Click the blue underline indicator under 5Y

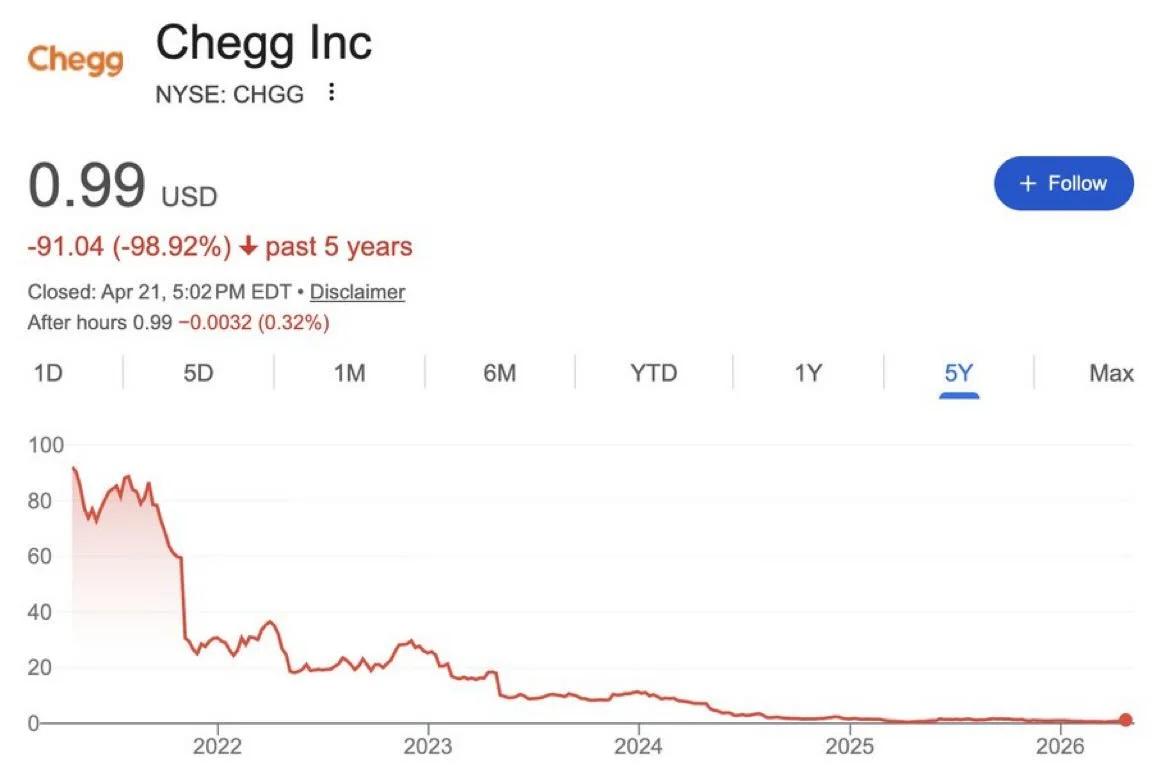point(959,396)
